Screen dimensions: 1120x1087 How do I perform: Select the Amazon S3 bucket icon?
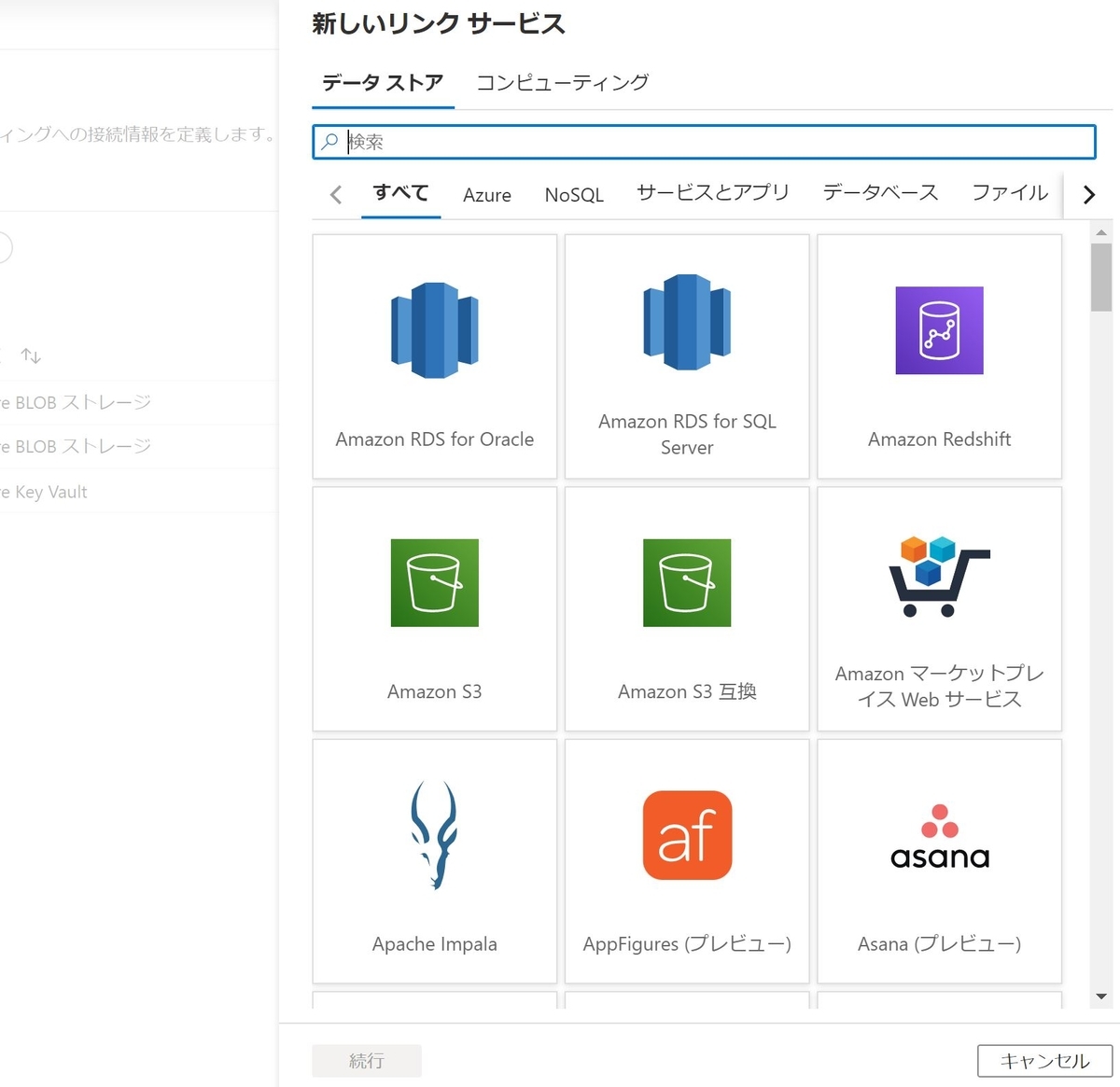pos(435,582)
